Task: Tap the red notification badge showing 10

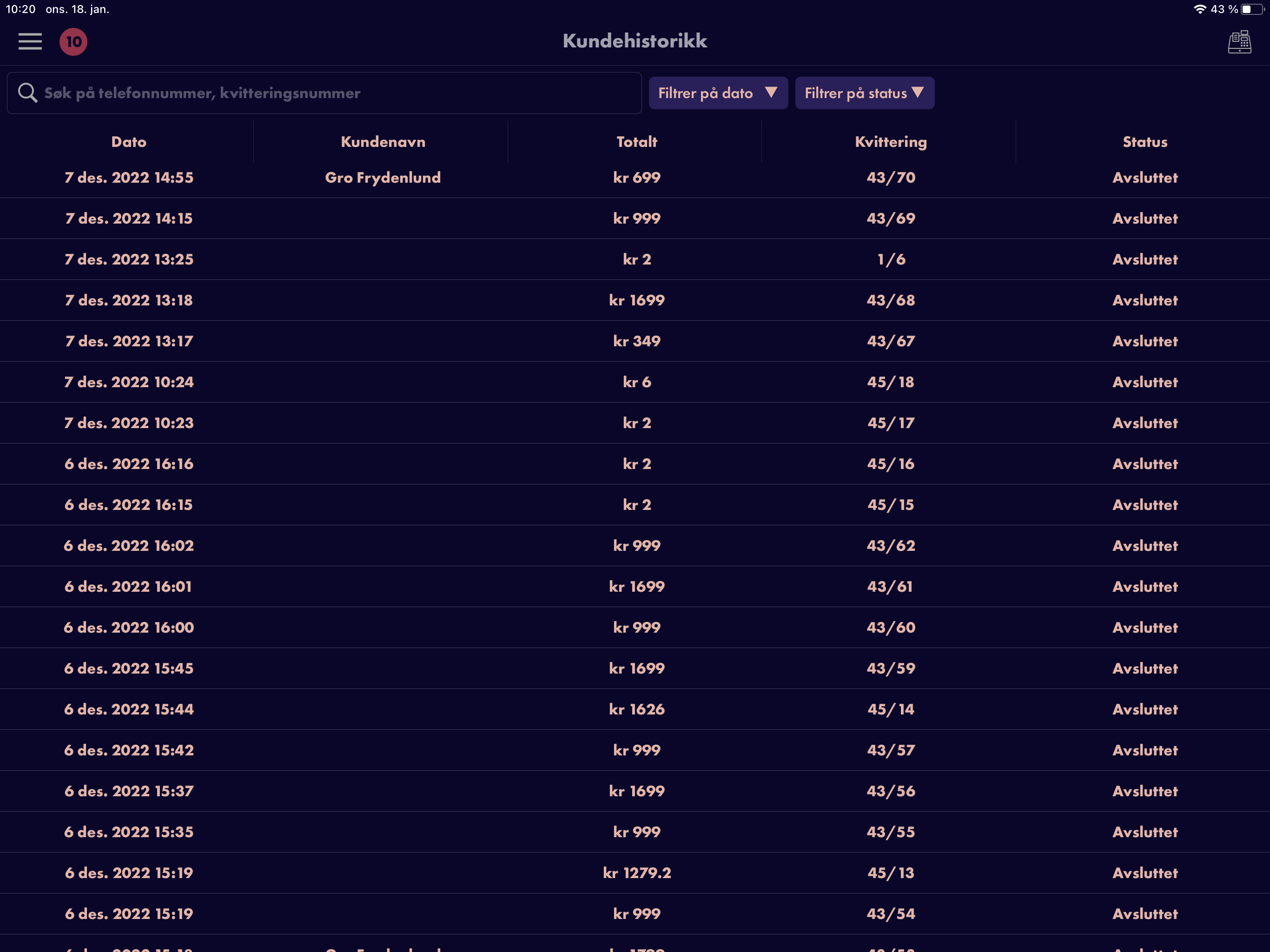Action: click(73, 41)
